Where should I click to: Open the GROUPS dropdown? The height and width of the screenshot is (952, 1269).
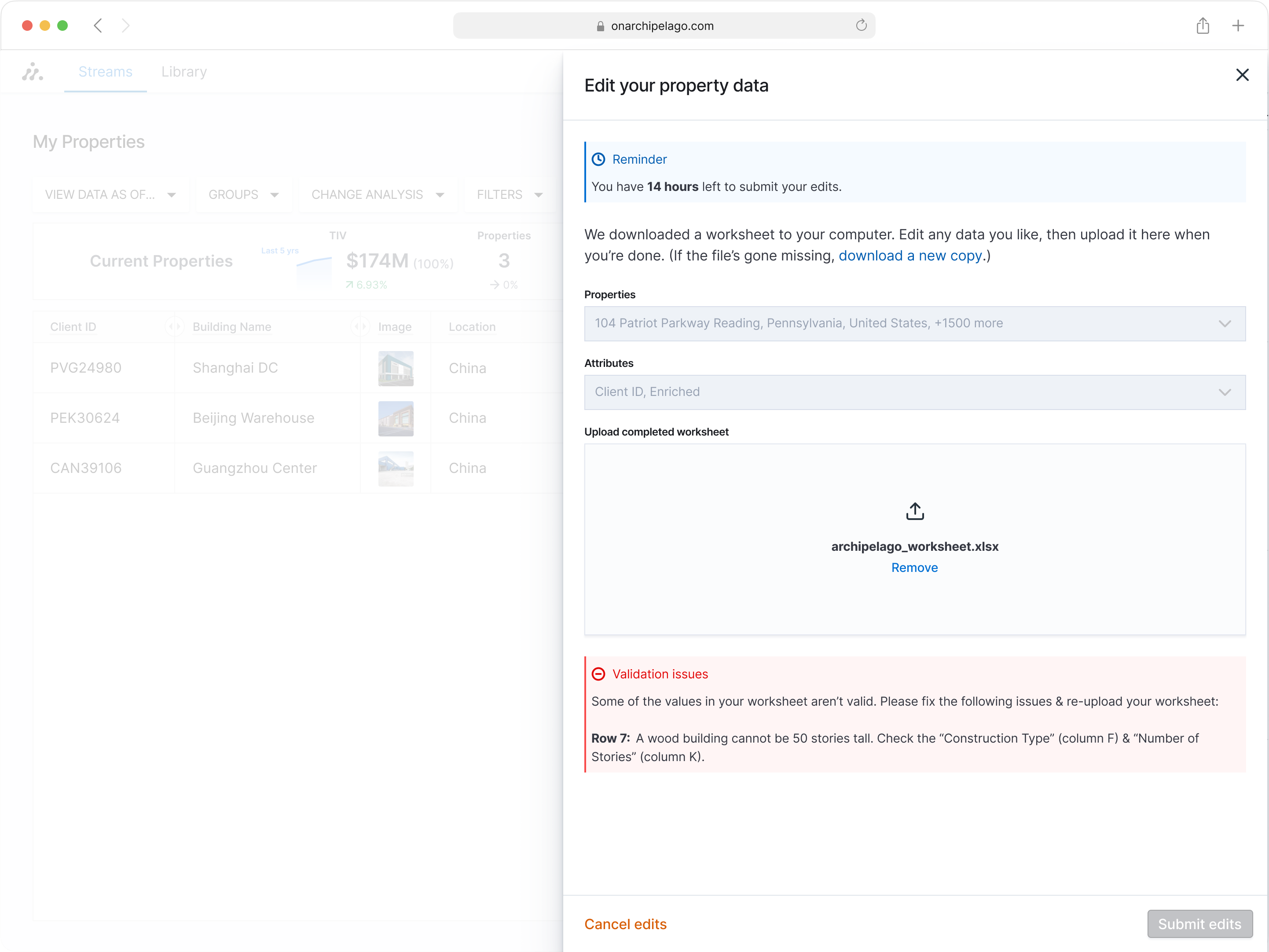[243, 195]
